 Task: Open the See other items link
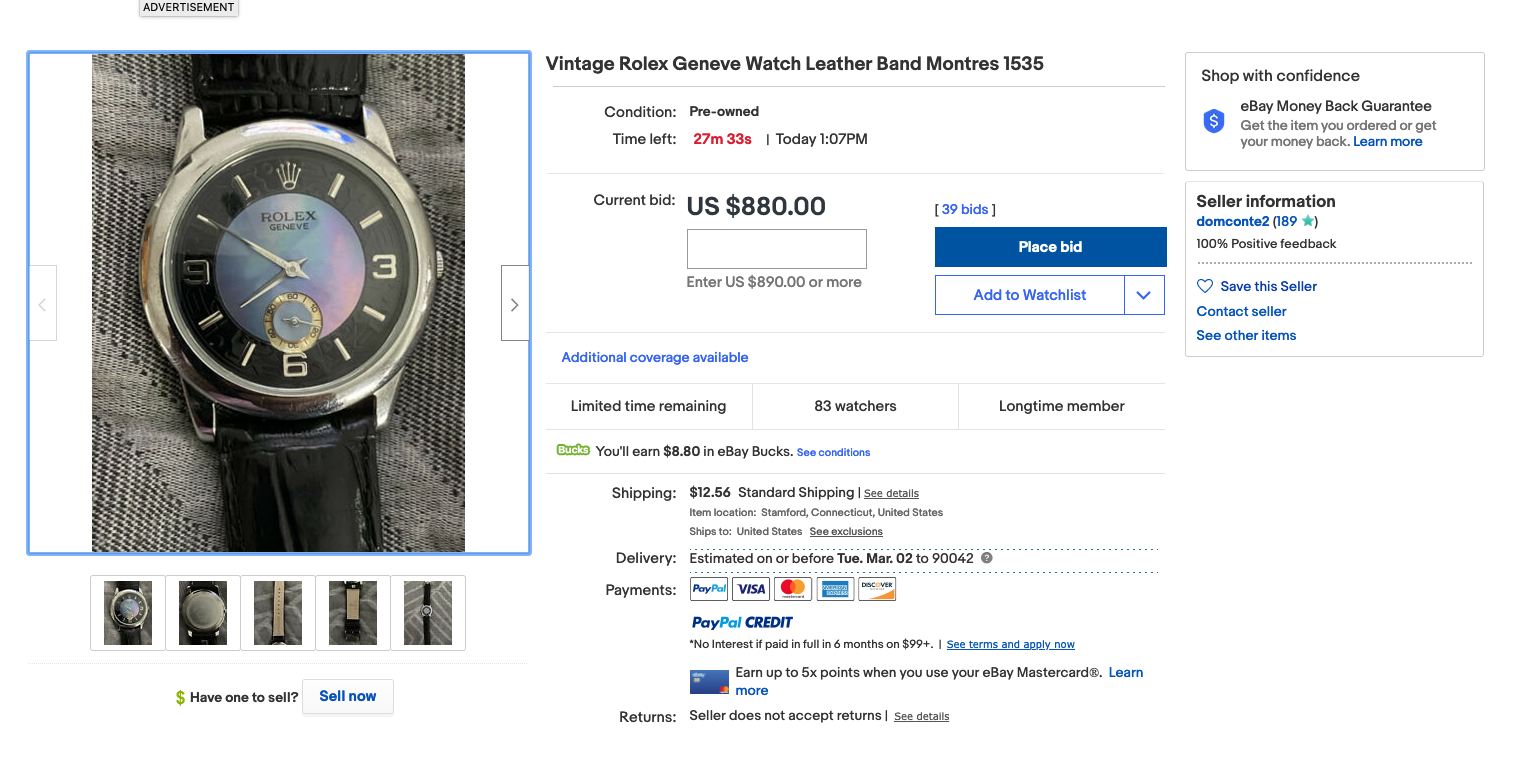coord(1246,335)
